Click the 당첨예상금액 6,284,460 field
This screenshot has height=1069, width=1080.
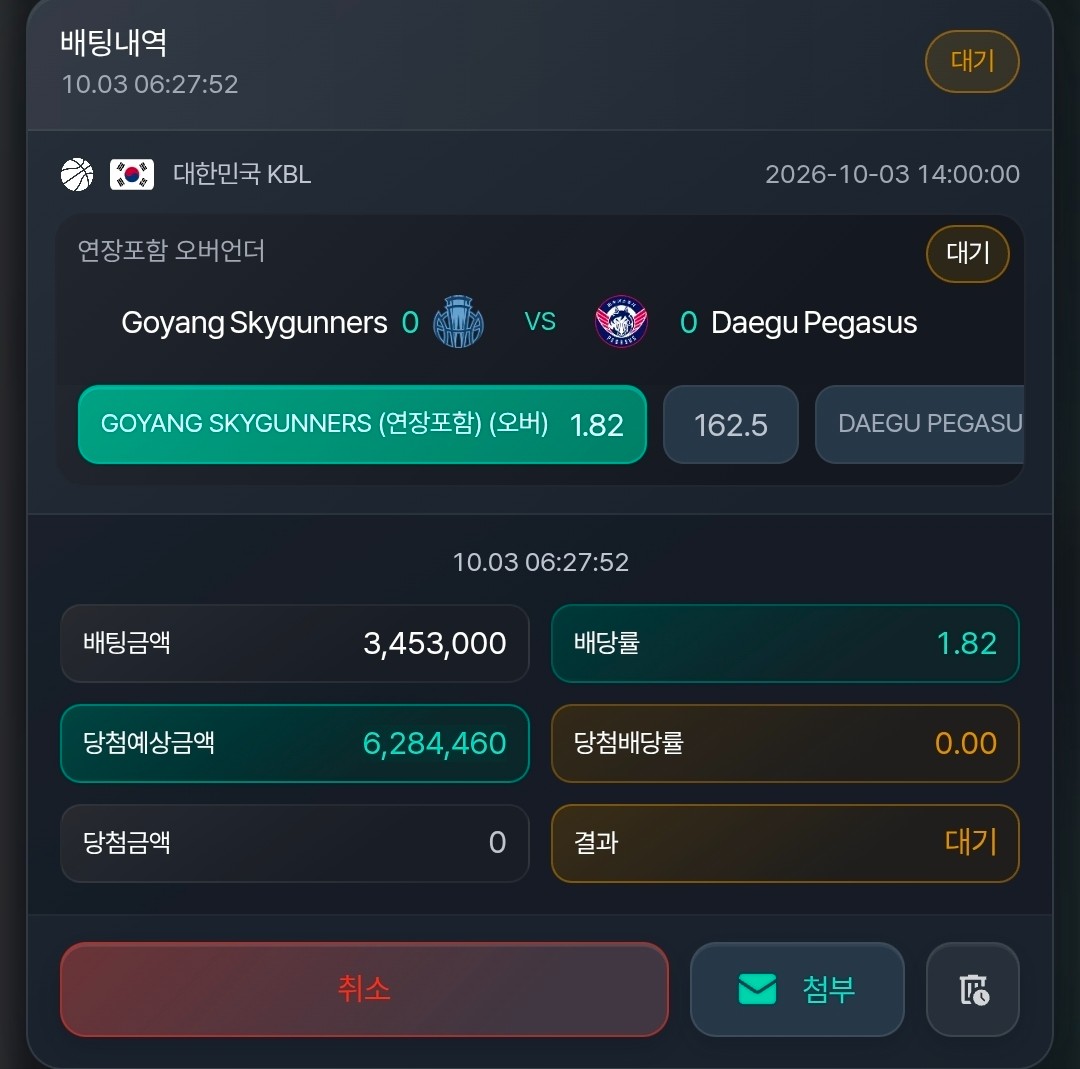[295, 743]
